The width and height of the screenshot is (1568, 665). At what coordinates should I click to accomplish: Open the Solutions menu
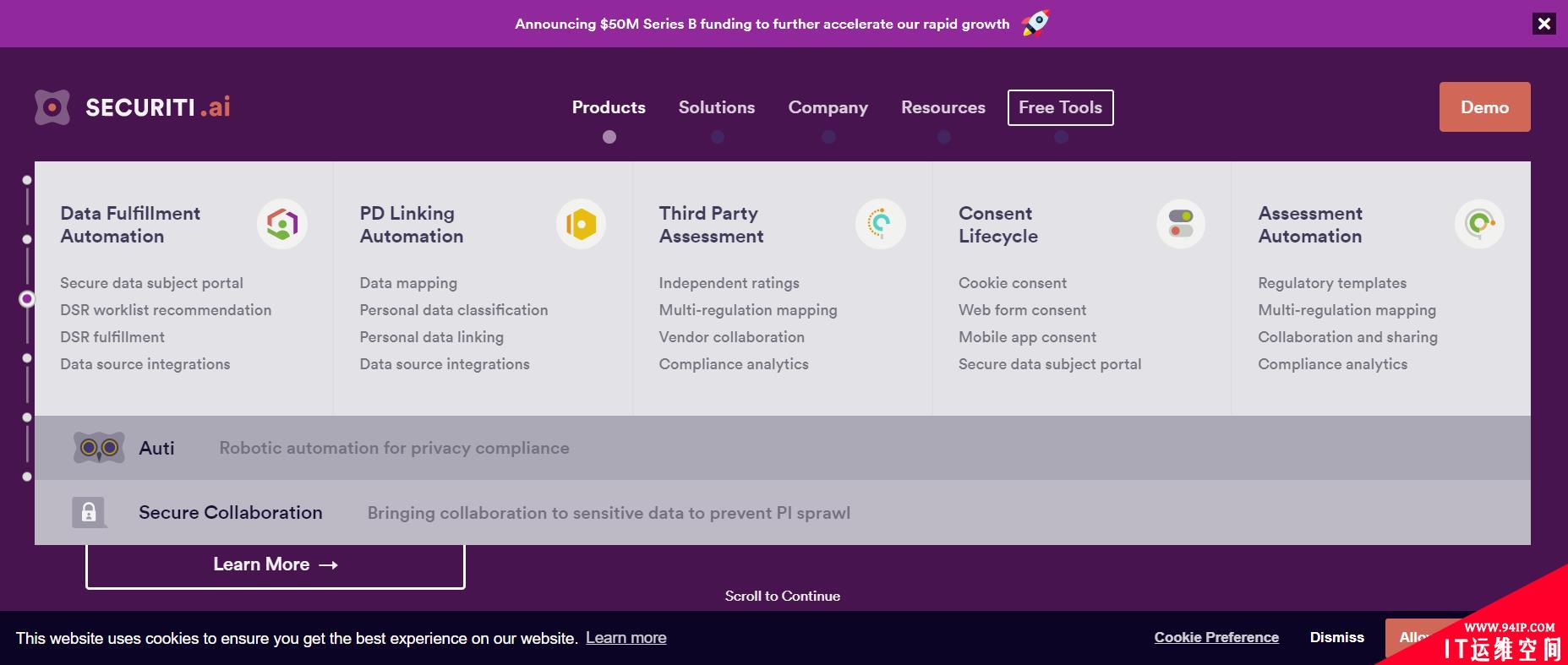(717, 107)
